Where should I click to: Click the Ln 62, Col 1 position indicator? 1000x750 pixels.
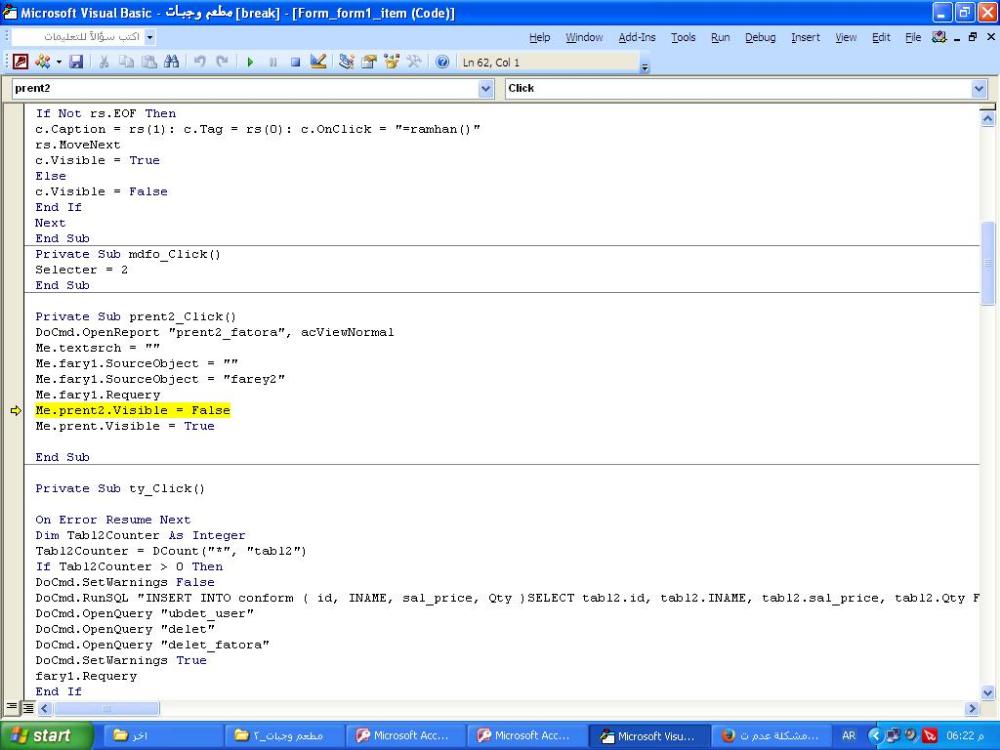[x=491, y=62]
